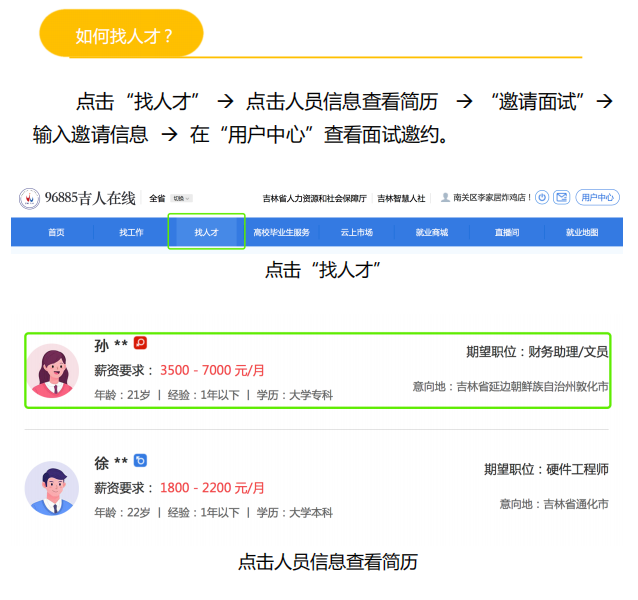Expand the 切换 region dropdown next to 全省
Image resolution: width=638 pixels, height=600 pixels.
181,199
